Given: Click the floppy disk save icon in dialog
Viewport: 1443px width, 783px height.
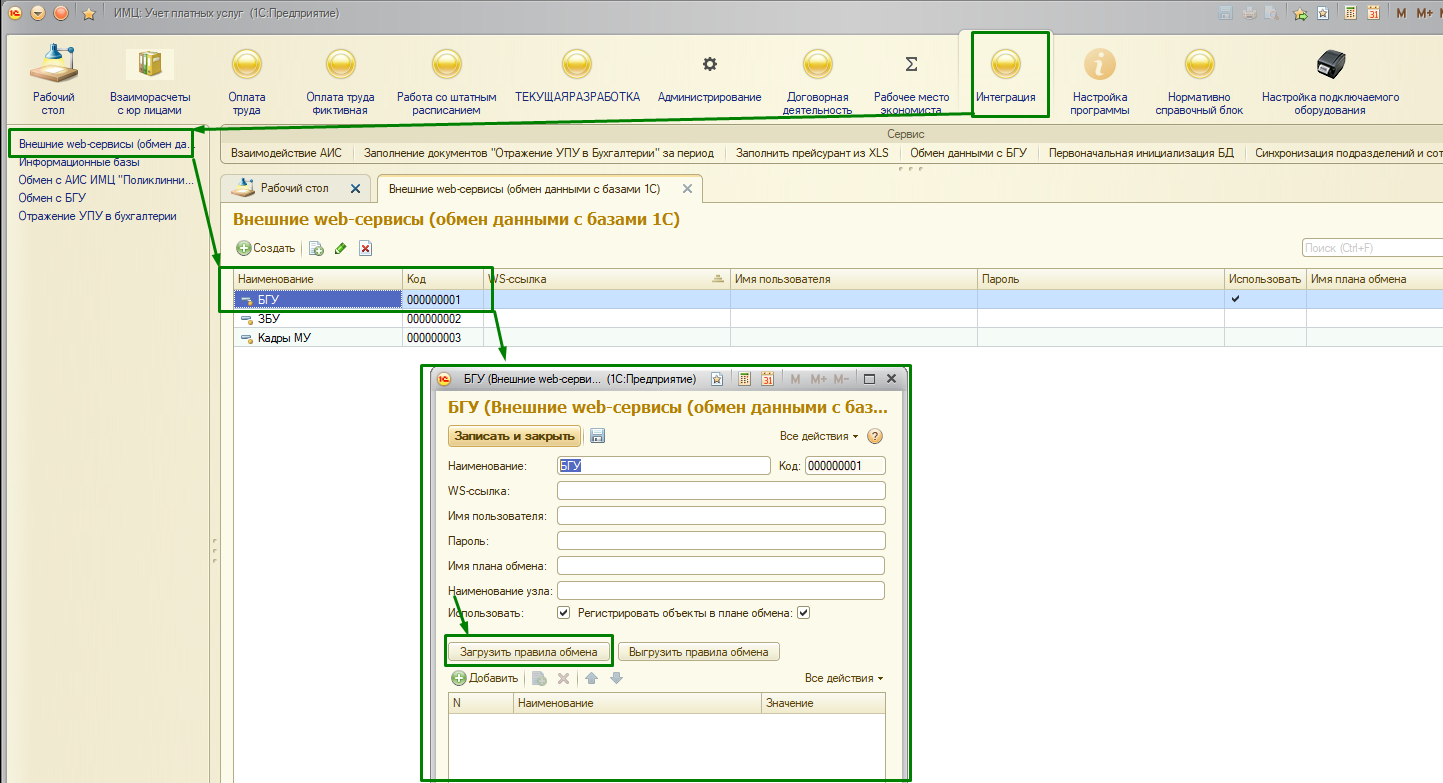Looking at the screenshot, I should point(597,436).
